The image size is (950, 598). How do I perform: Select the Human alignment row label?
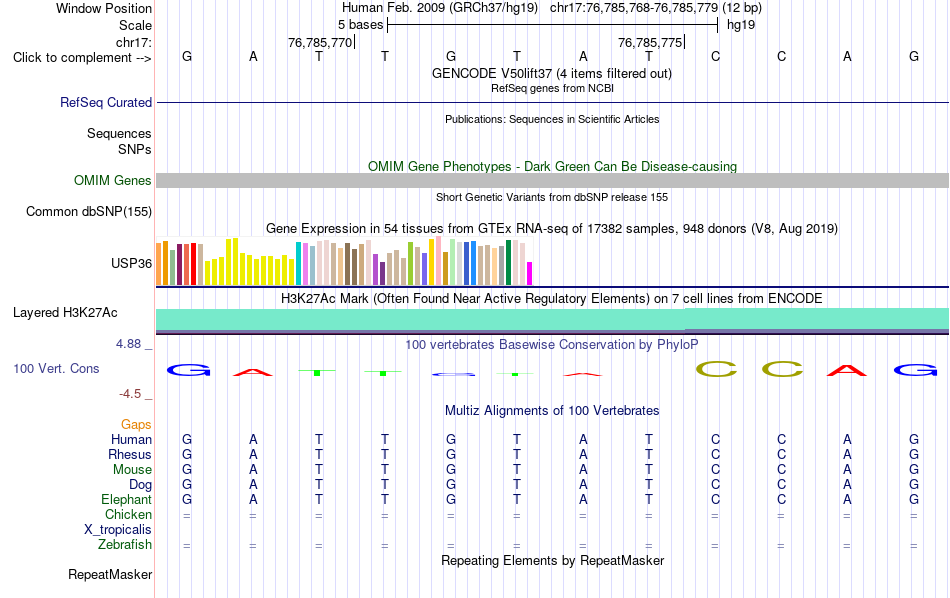131,439
